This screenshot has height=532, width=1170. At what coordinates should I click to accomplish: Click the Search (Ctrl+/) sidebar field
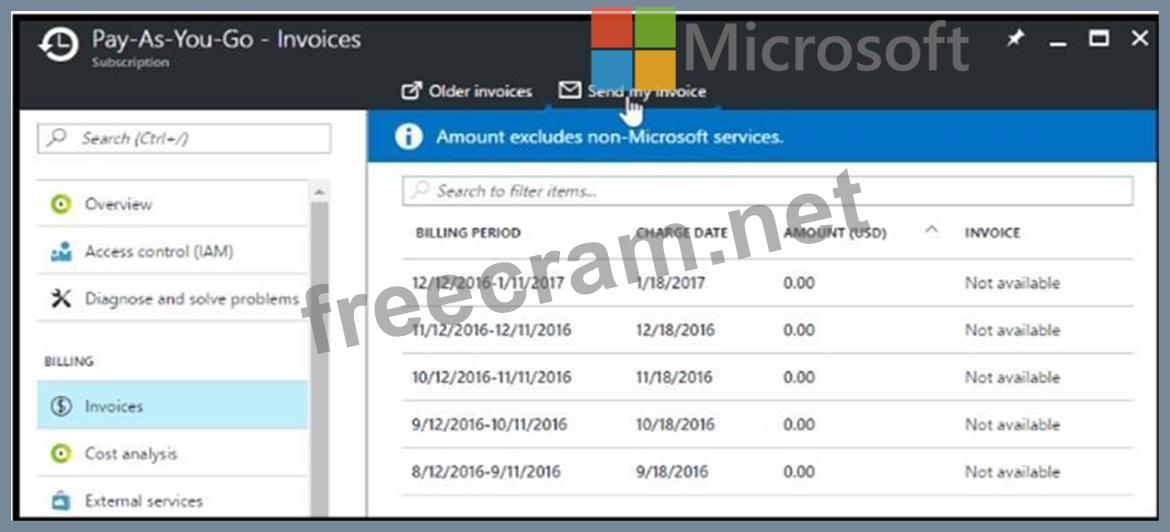point(184,139)
